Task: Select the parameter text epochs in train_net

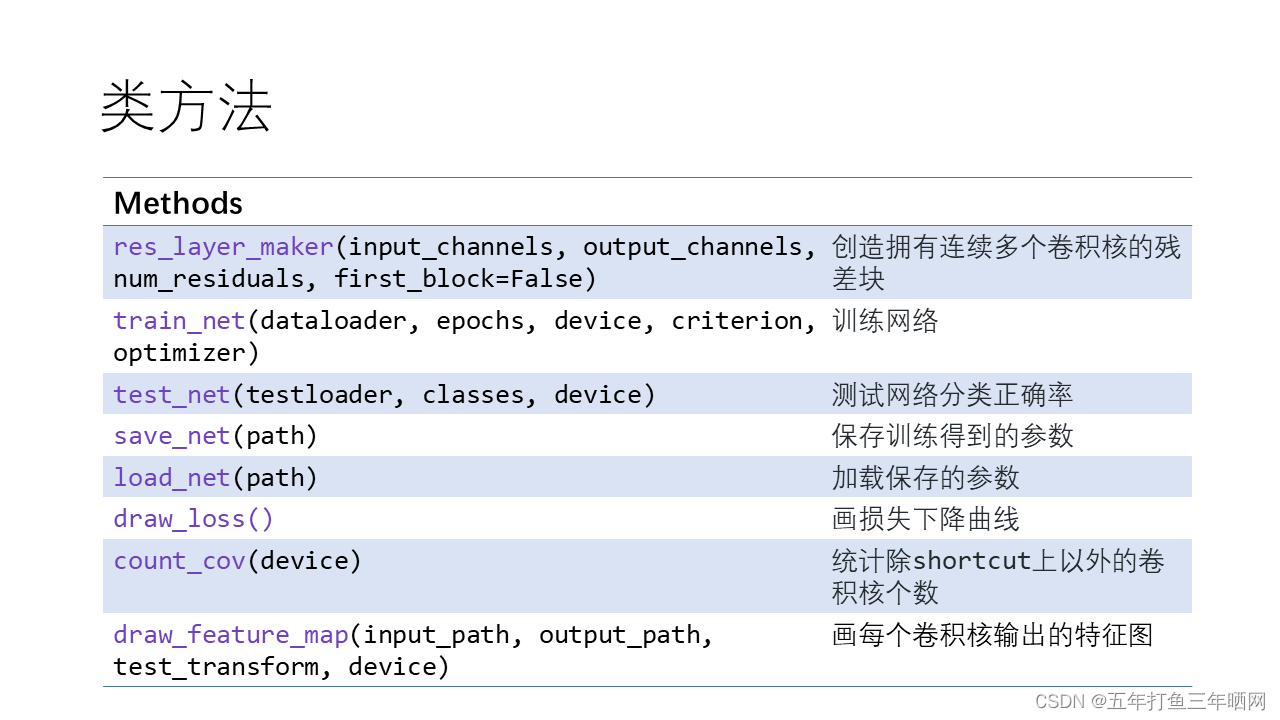Action: (x=480, y=320)
